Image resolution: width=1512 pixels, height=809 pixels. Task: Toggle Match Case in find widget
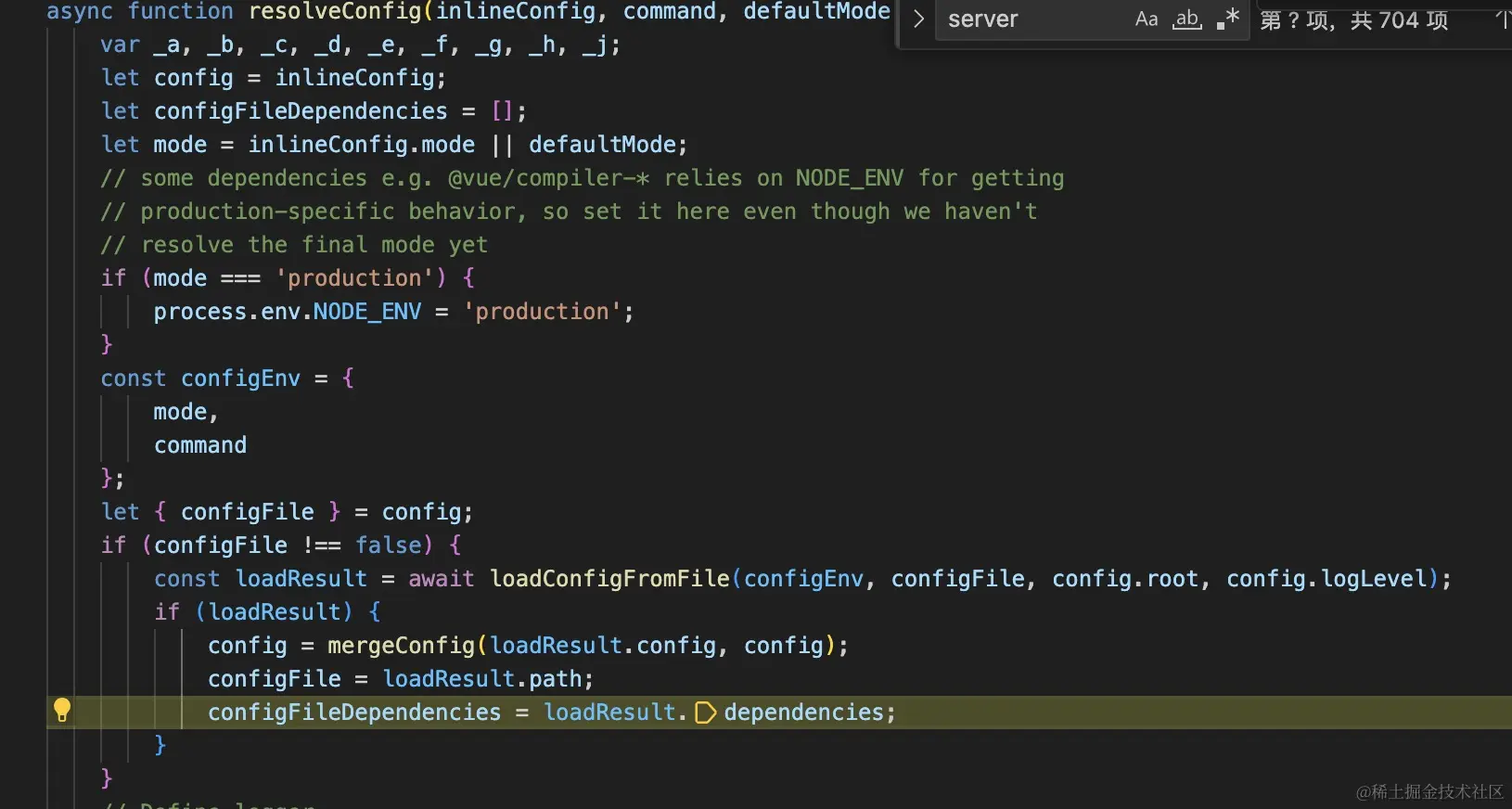[1147, 19]
